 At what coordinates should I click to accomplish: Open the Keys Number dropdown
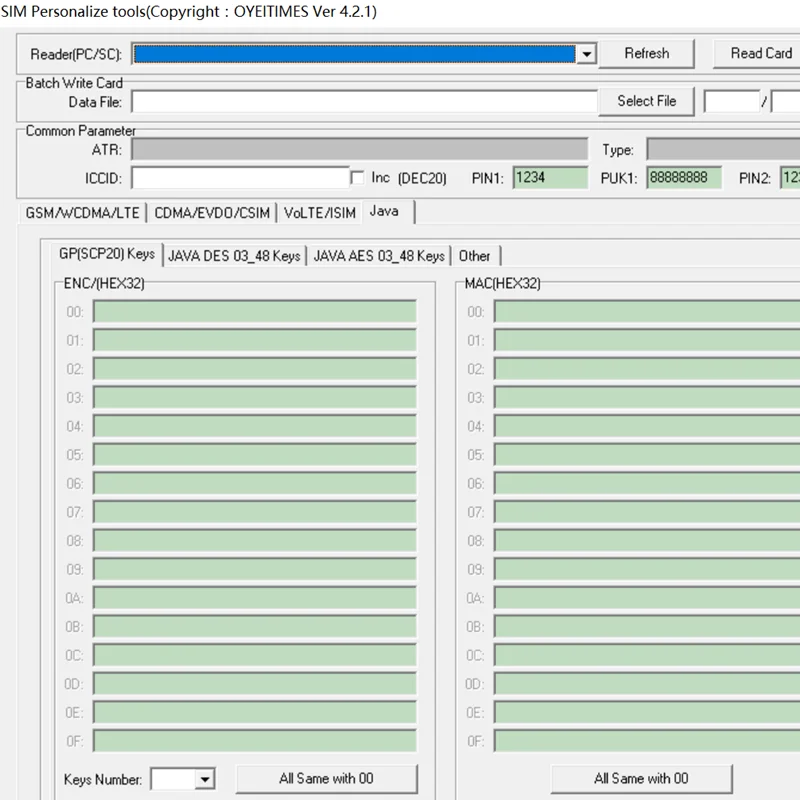(x=205, y=778)
